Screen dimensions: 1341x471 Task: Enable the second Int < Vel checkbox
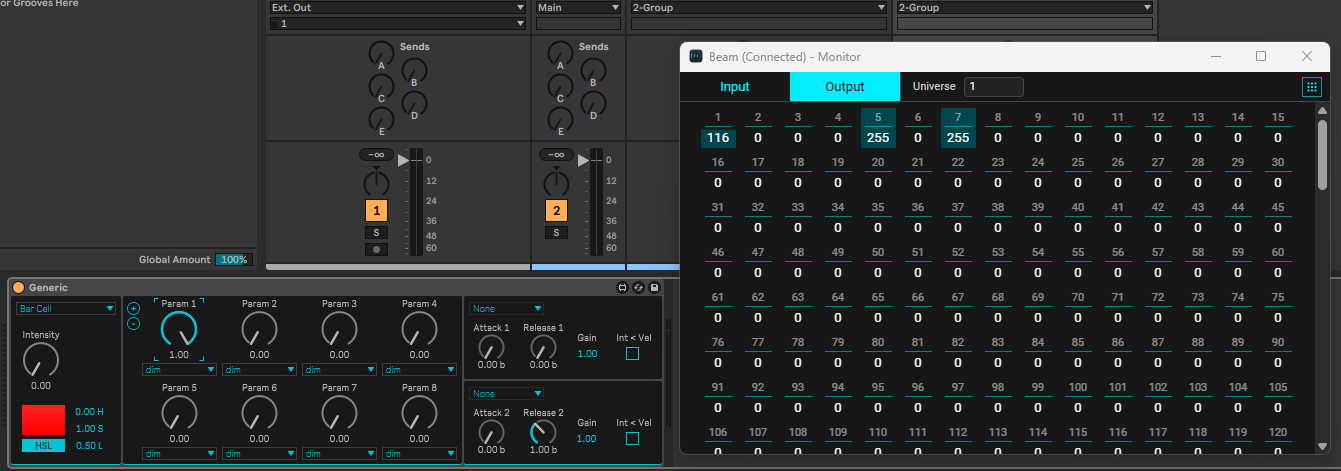click(x=632, y=438)
